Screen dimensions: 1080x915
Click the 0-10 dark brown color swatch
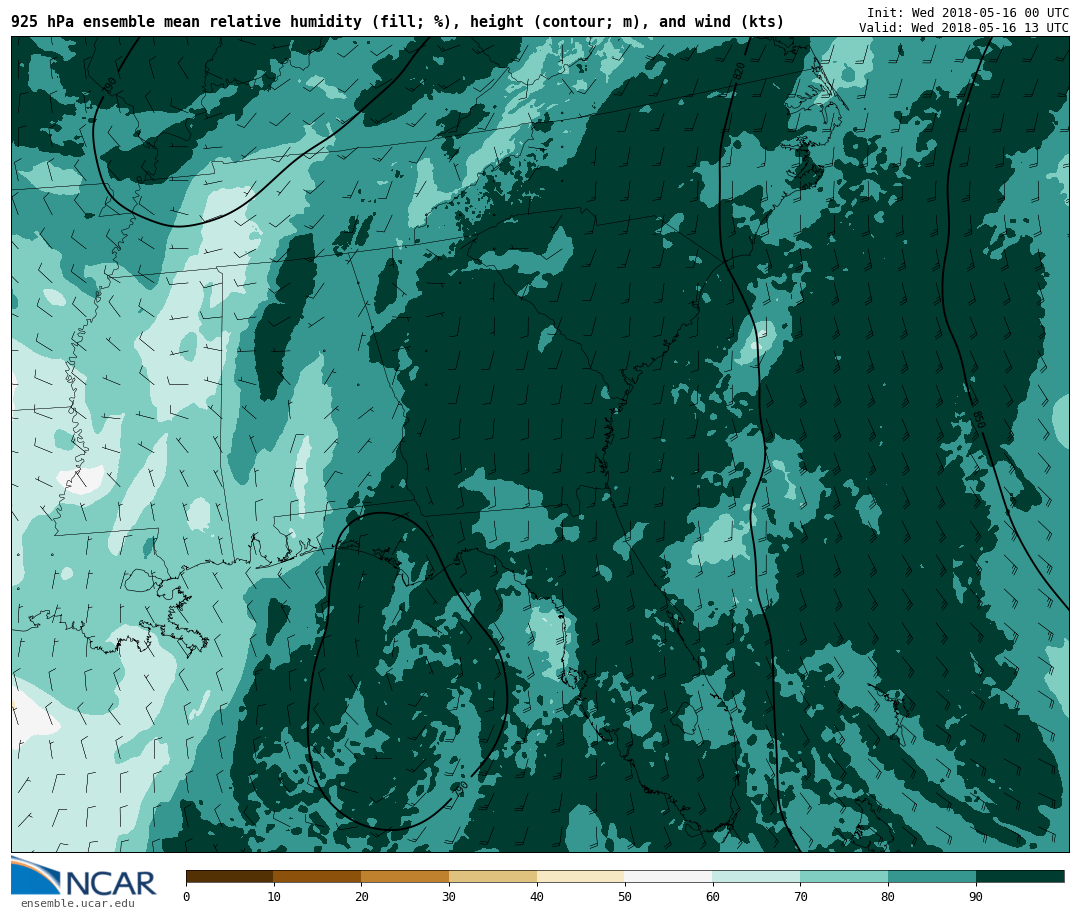(x=229, y=876)
